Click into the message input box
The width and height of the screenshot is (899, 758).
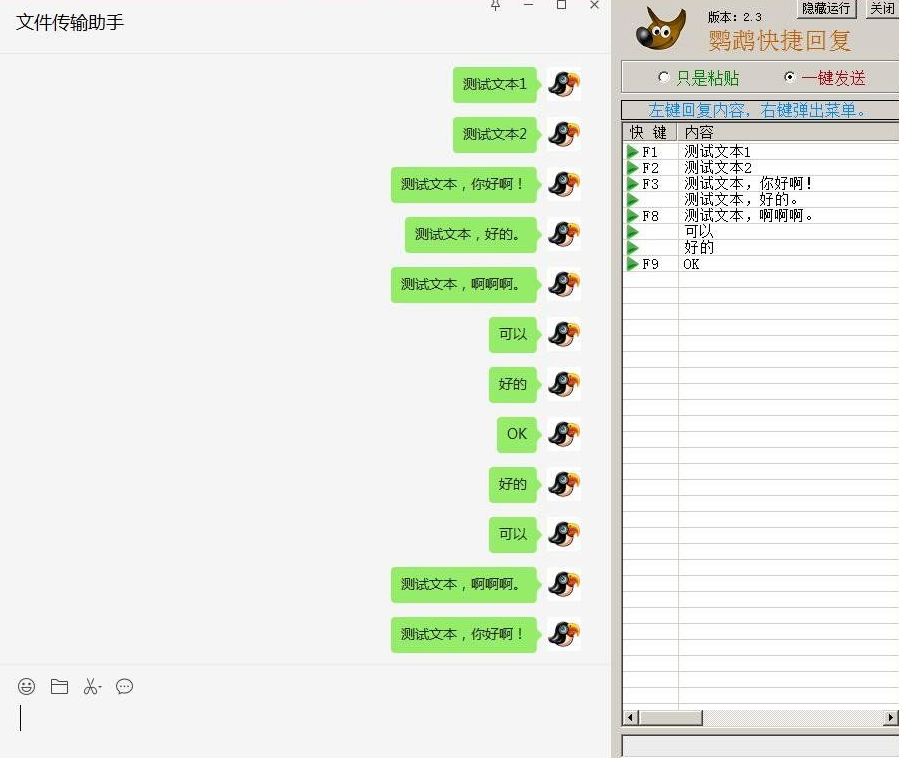point(300,718)
